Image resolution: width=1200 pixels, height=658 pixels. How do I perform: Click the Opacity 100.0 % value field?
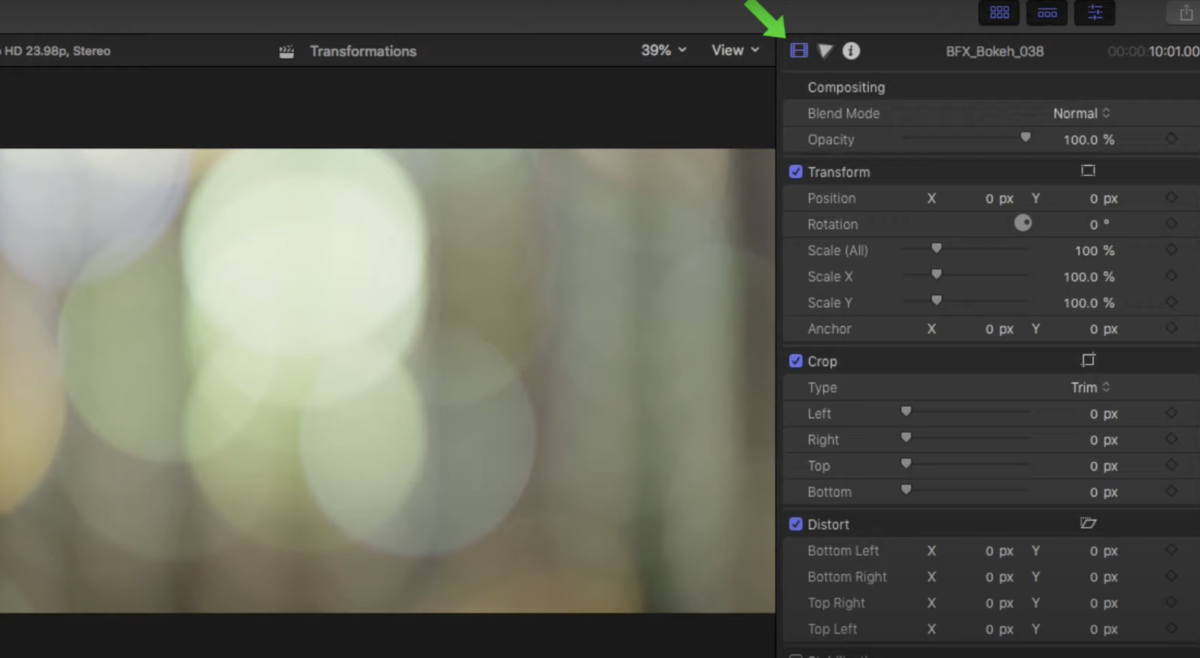pos(1089,140)
